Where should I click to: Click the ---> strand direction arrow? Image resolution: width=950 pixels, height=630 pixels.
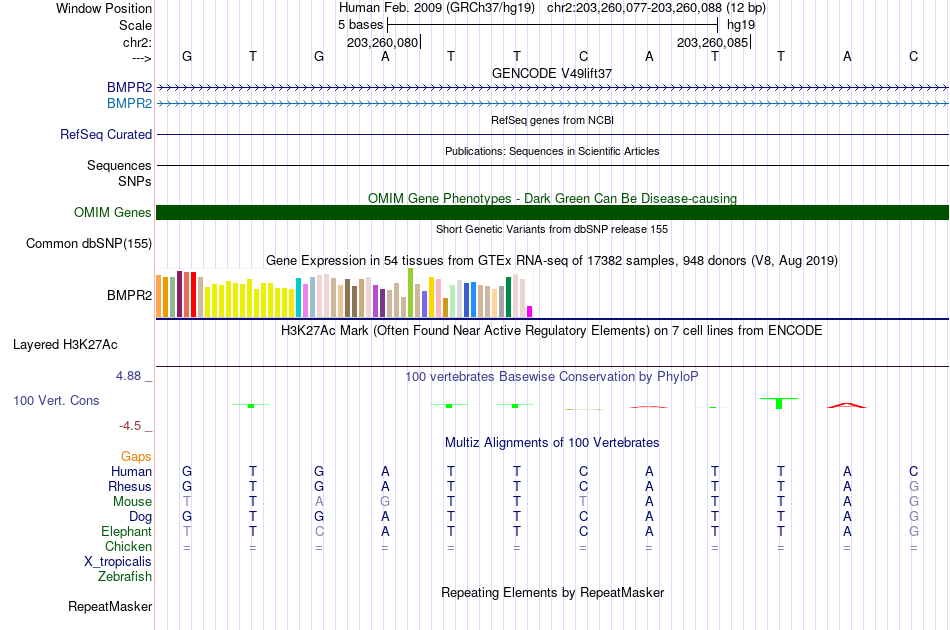pos(141,58)
